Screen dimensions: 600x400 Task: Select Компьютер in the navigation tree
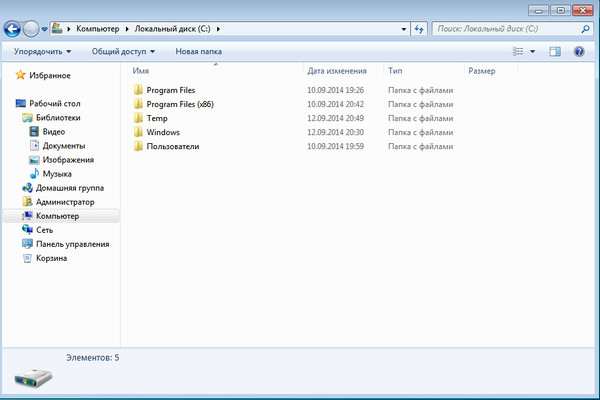tap(57, 216)
